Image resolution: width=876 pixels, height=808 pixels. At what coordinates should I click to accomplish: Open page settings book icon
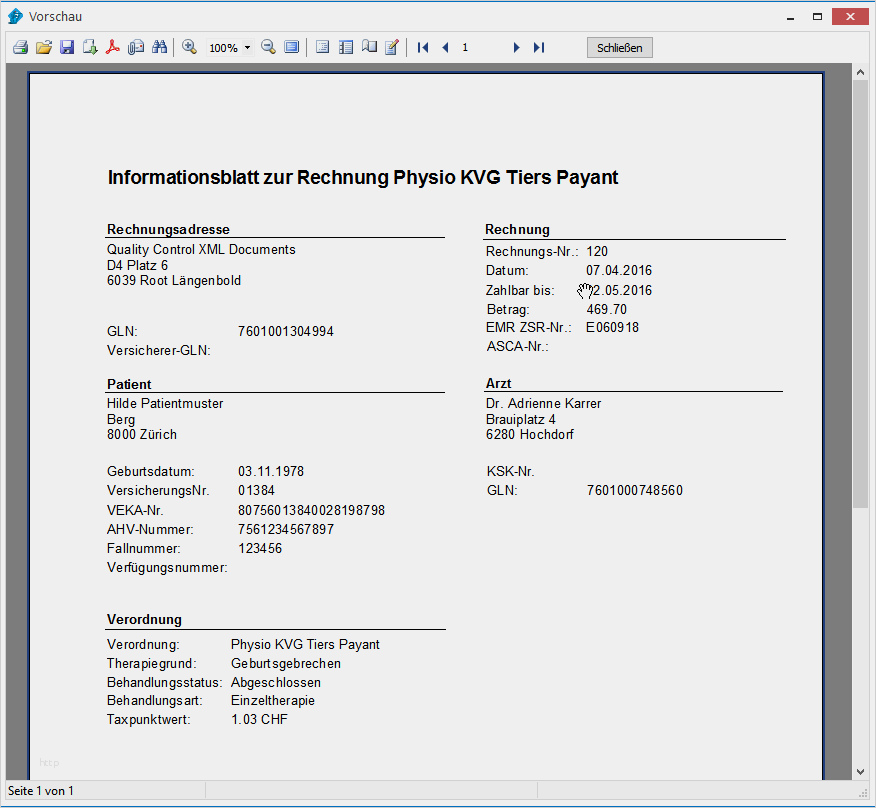point(369,47)
